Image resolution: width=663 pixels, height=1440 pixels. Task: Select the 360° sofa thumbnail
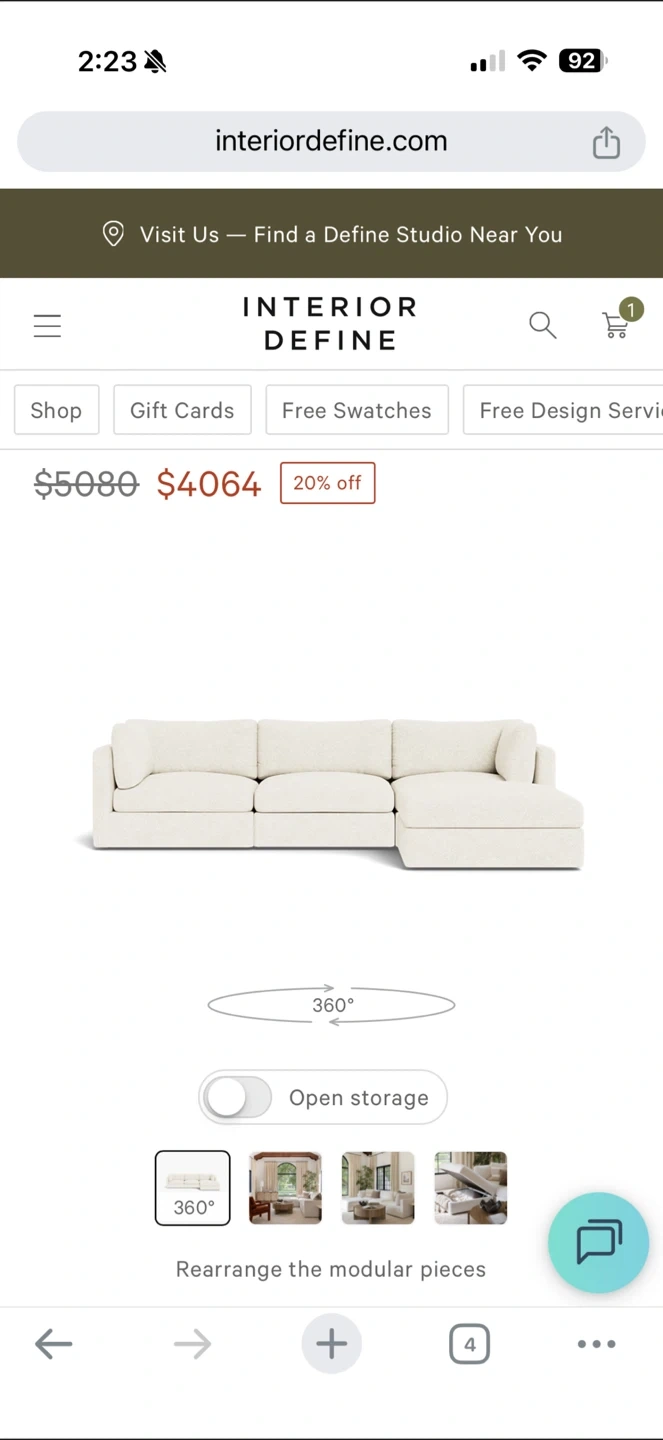tap(193, 1188)
